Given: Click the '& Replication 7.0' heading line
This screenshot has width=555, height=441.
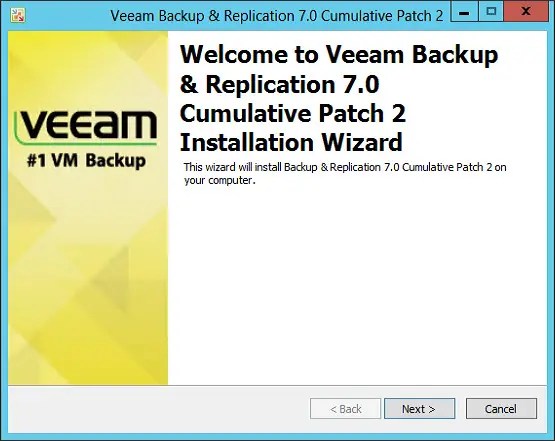Looking at the screenshot, I should click(x=280, y=85).
